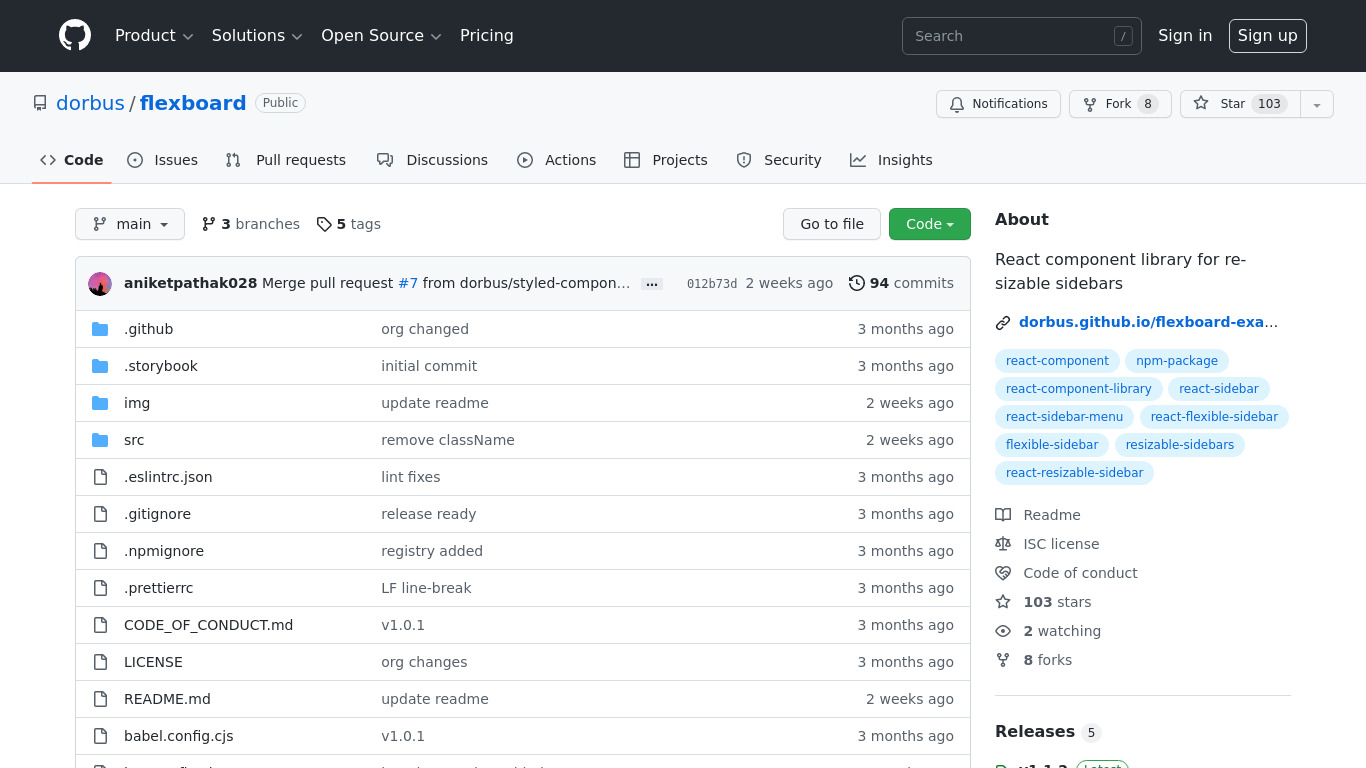Switch to the Security tab
Image resolution: width=1366 pixels, height=768 pixels.
779,160
